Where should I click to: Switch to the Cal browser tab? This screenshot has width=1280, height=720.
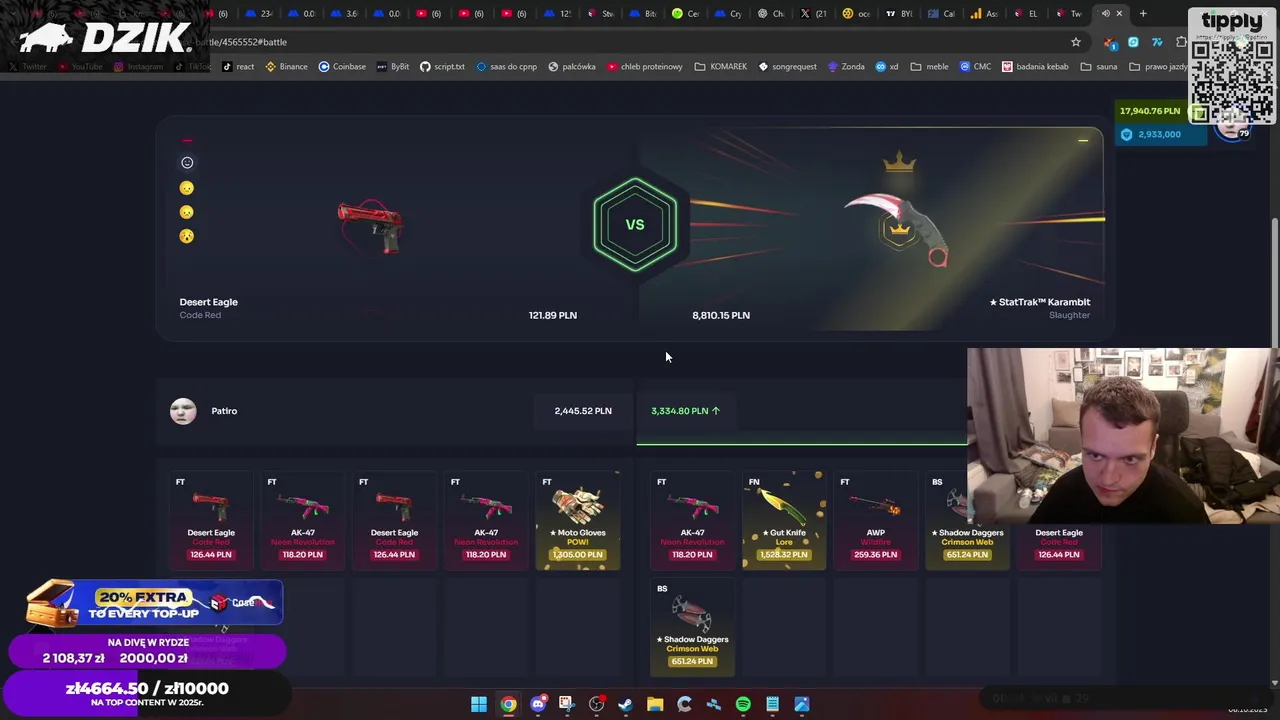click(940, 13)
